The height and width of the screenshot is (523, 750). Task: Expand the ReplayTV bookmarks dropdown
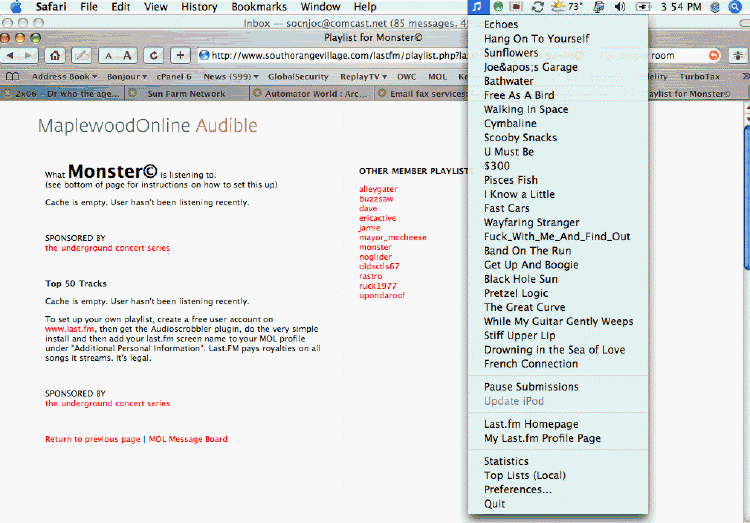[x=364, y=77]
